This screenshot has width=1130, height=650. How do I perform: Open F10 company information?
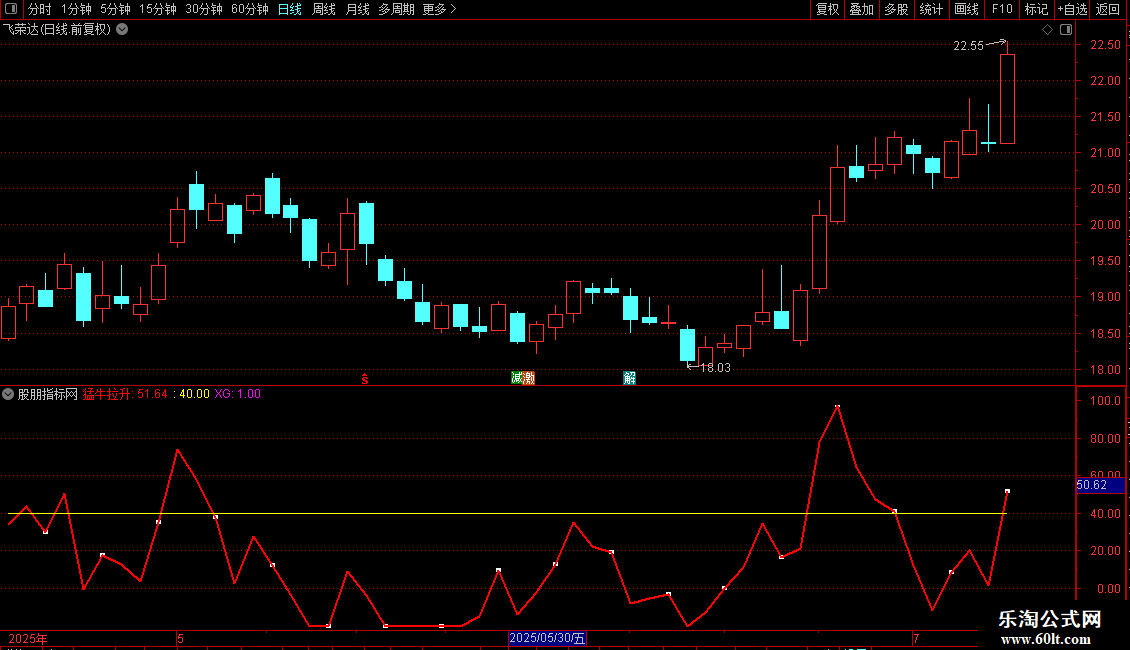click(x=1002, y=9)
